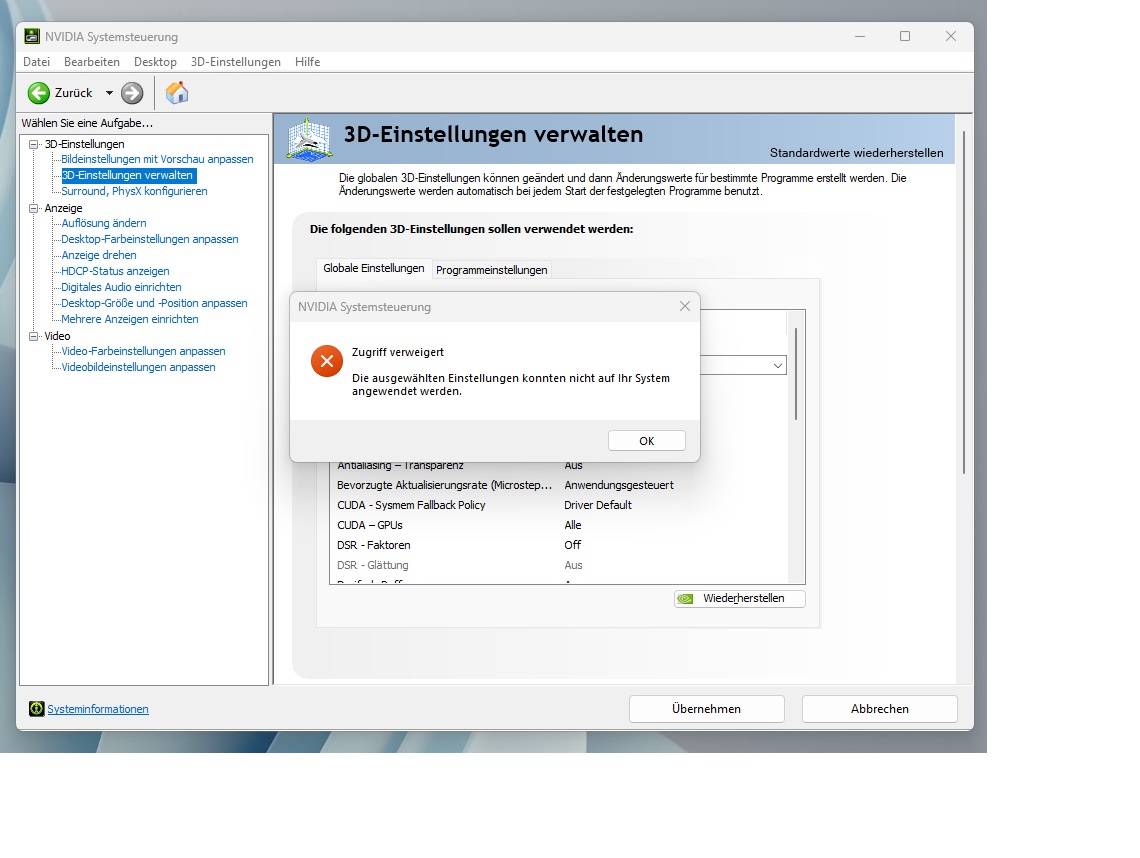1140x858 pixels.
Task: Open the Datei menu
Action: (x=36, y=62)
